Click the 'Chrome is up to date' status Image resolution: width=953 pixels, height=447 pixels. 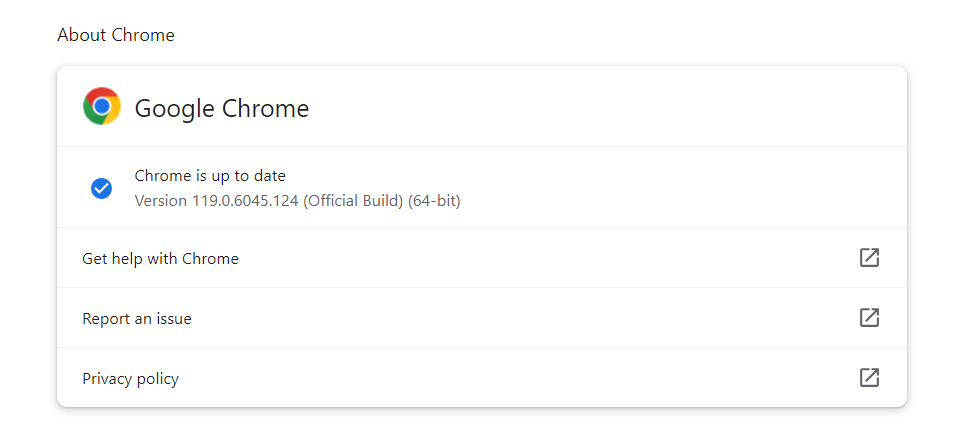click(x=210, y=176)
